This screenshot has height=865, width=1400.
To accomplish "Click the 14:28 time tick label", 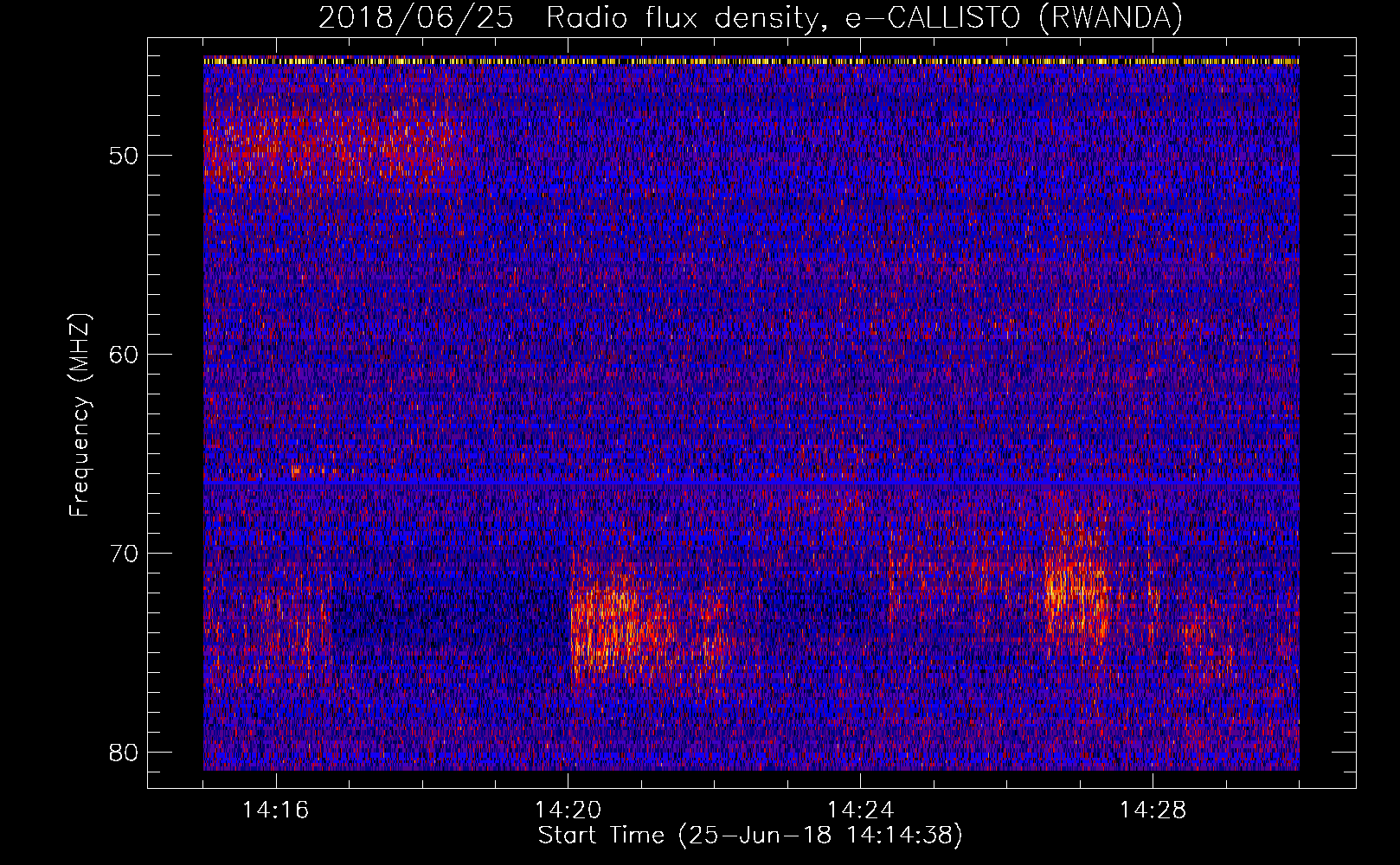I will tap(1153, 811).
